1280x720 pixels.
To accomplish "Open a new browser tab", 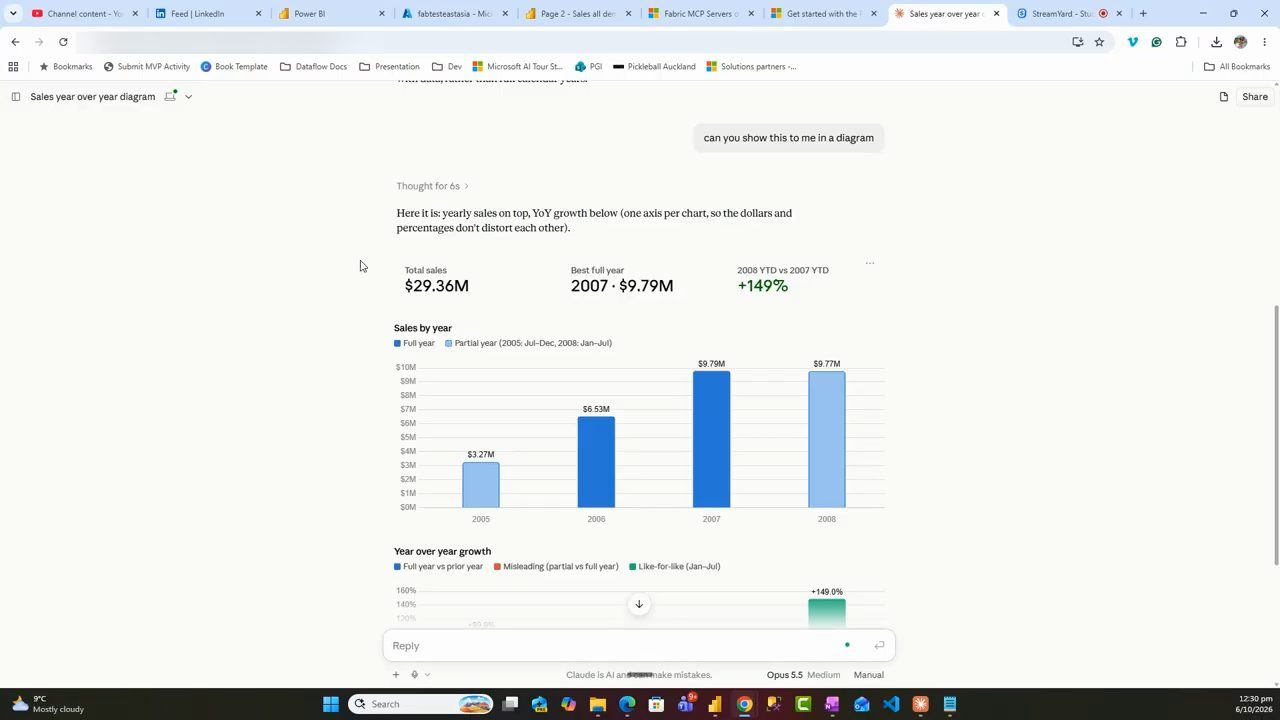I will 1143,14.
